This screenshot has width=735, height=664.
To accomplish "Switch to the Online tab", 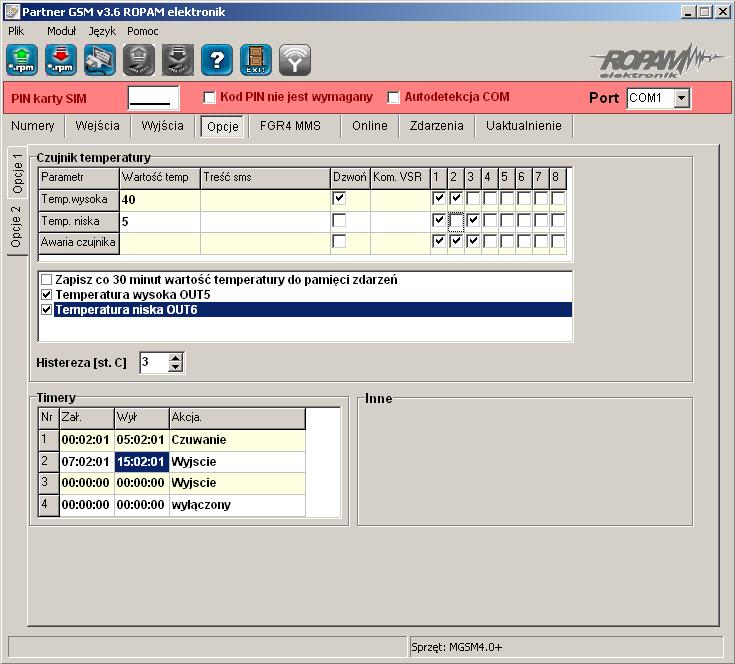I will (370, 126).
